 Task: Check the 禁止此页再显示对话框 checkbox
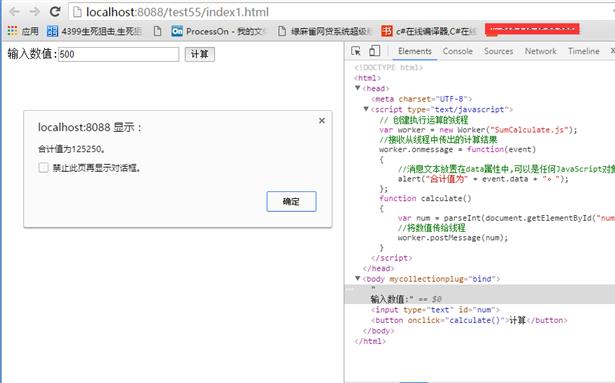44,168
